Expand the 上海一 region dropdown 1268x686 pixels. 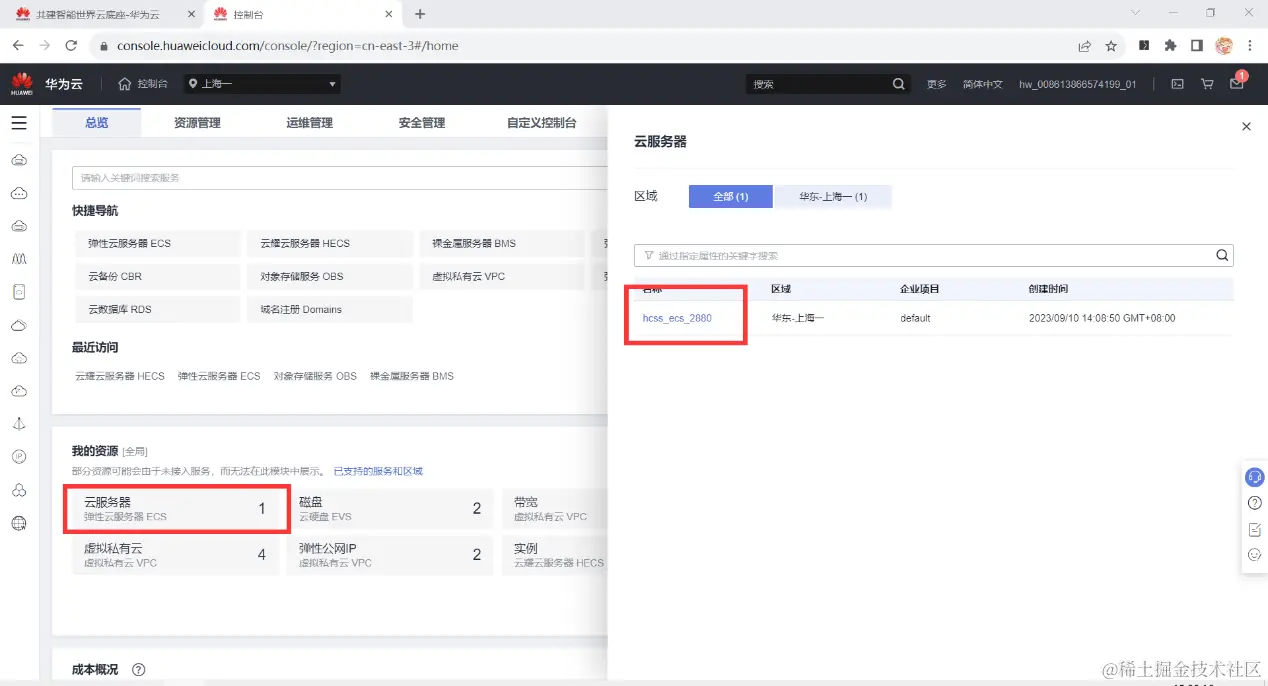263,84
